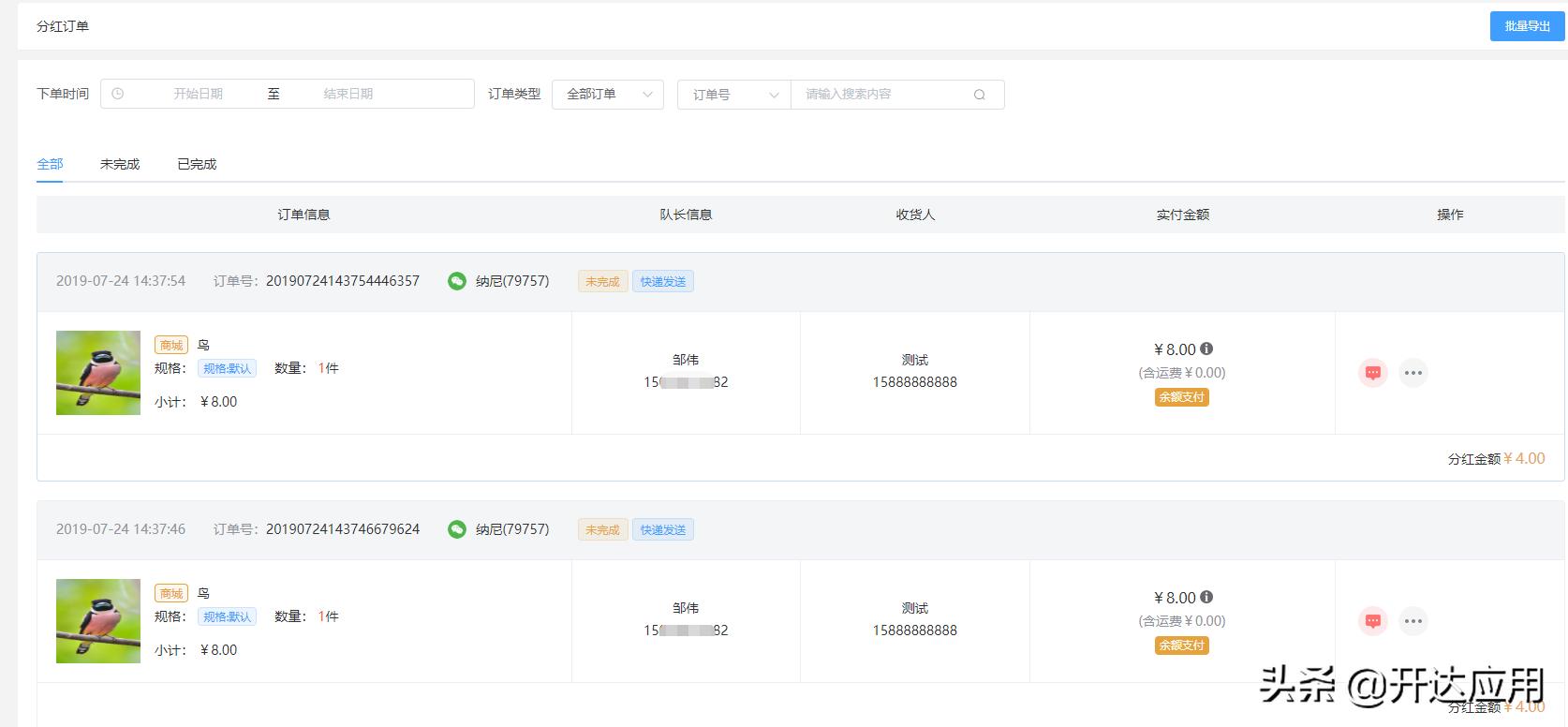The width and height of the screenshot is (1568, 727).
Task: Click timestamp 2019-07-24 14:37:54
Action: coord(121,281)
